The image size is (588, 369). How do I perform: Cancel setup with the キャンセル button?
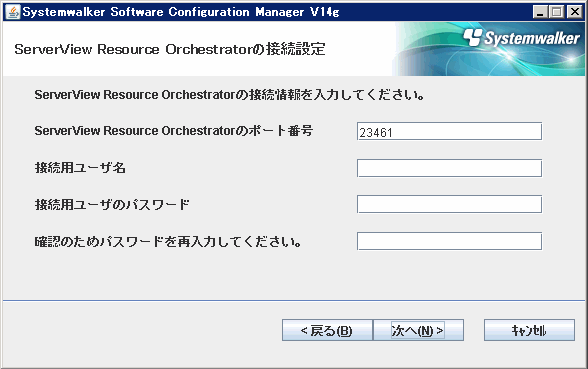point(529,330)
